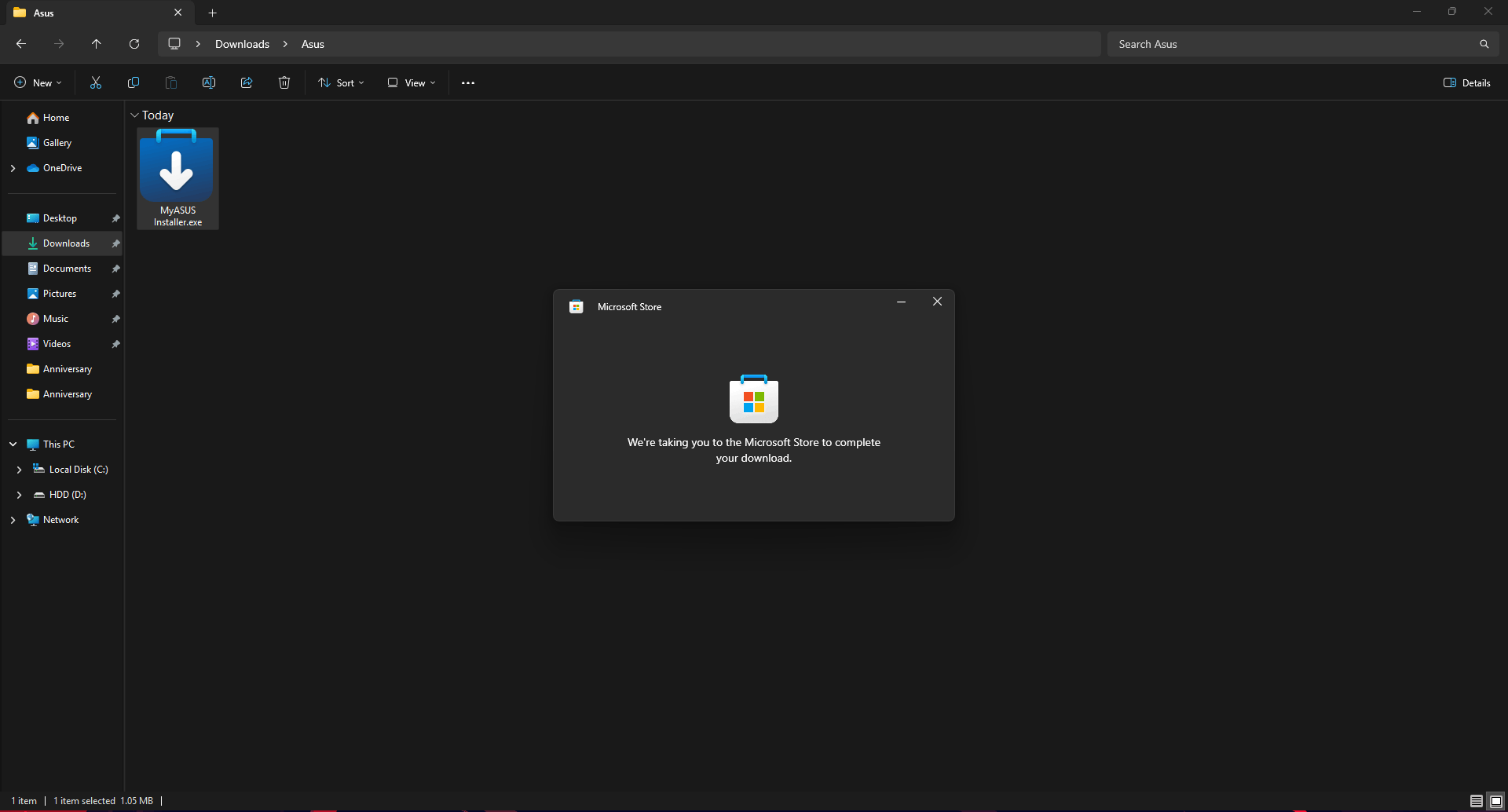Viewport: 1508px width, 812px height.
Task: Toggle the Details pane
Action: [x=1467, y=82]
